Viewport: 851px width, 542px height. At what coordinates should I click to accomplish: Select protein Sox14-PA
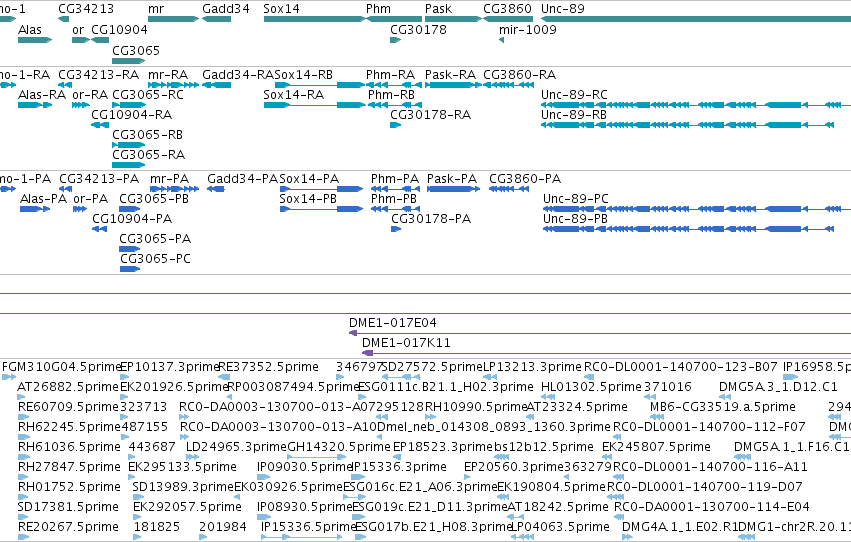pyautogui.click(x=321, y=189)
